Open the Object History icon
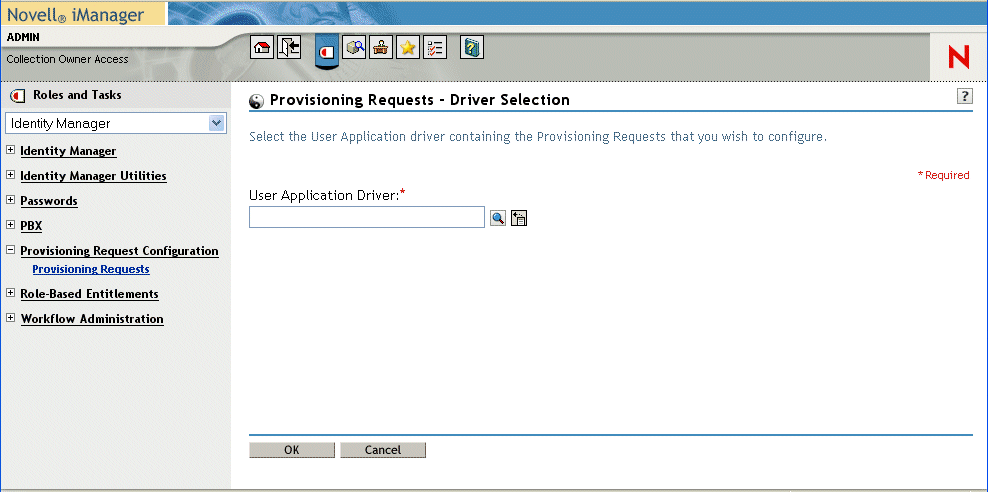988x492 pixels. (519, 218)
